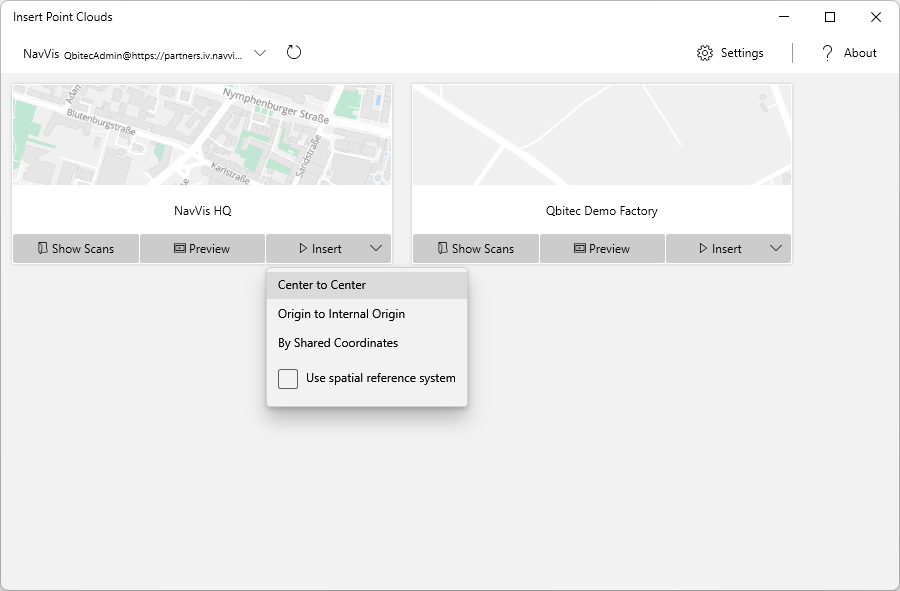
Task: Show Scans for Qbitec Demo Factory
Action: [476, 248]
